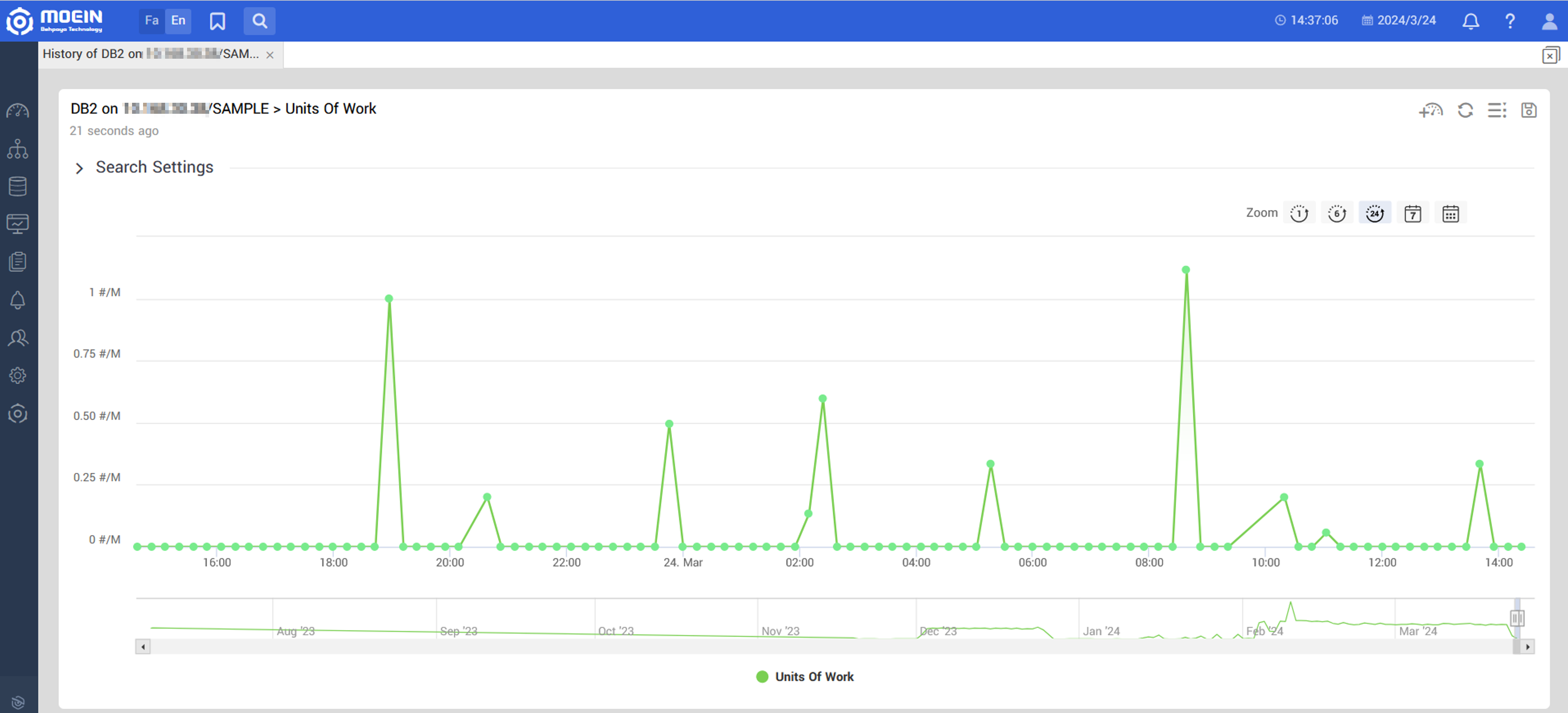Image resolution: width=1568 pixels, height=713 pixels.
Task: Zoom chart to last 24 hours
Action: pos(1375,214)
